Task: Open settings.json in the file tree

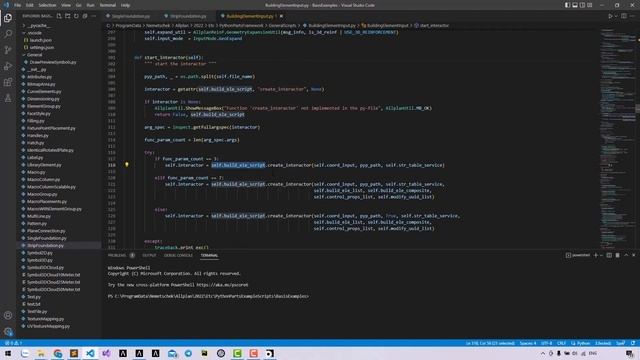Action: pos(42,47)
